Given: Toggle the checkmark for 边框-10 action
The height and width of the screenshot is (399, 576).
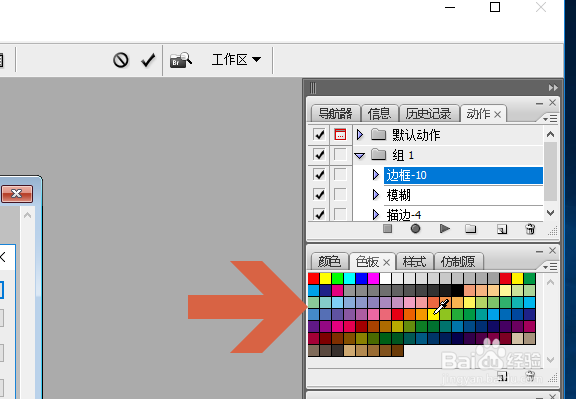Looking at the screenshot, I should point(319,175).
